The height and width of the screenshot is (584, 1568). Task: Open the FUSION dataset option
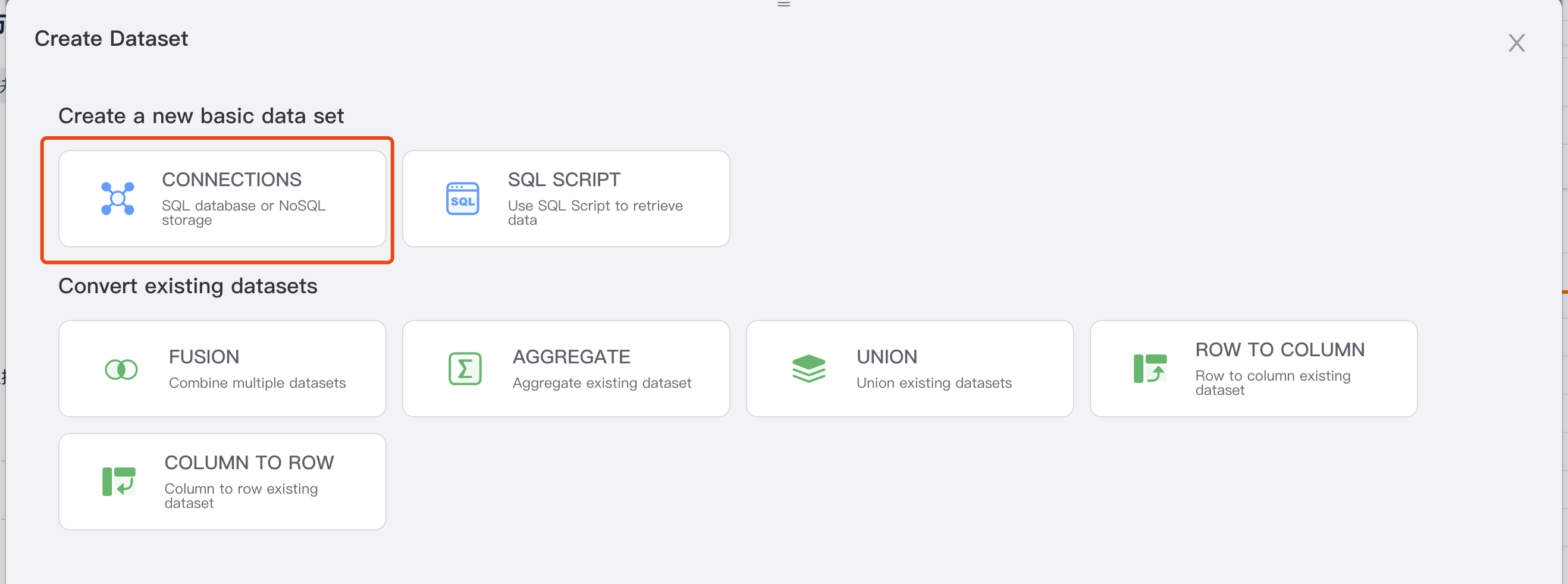[204, 356]
